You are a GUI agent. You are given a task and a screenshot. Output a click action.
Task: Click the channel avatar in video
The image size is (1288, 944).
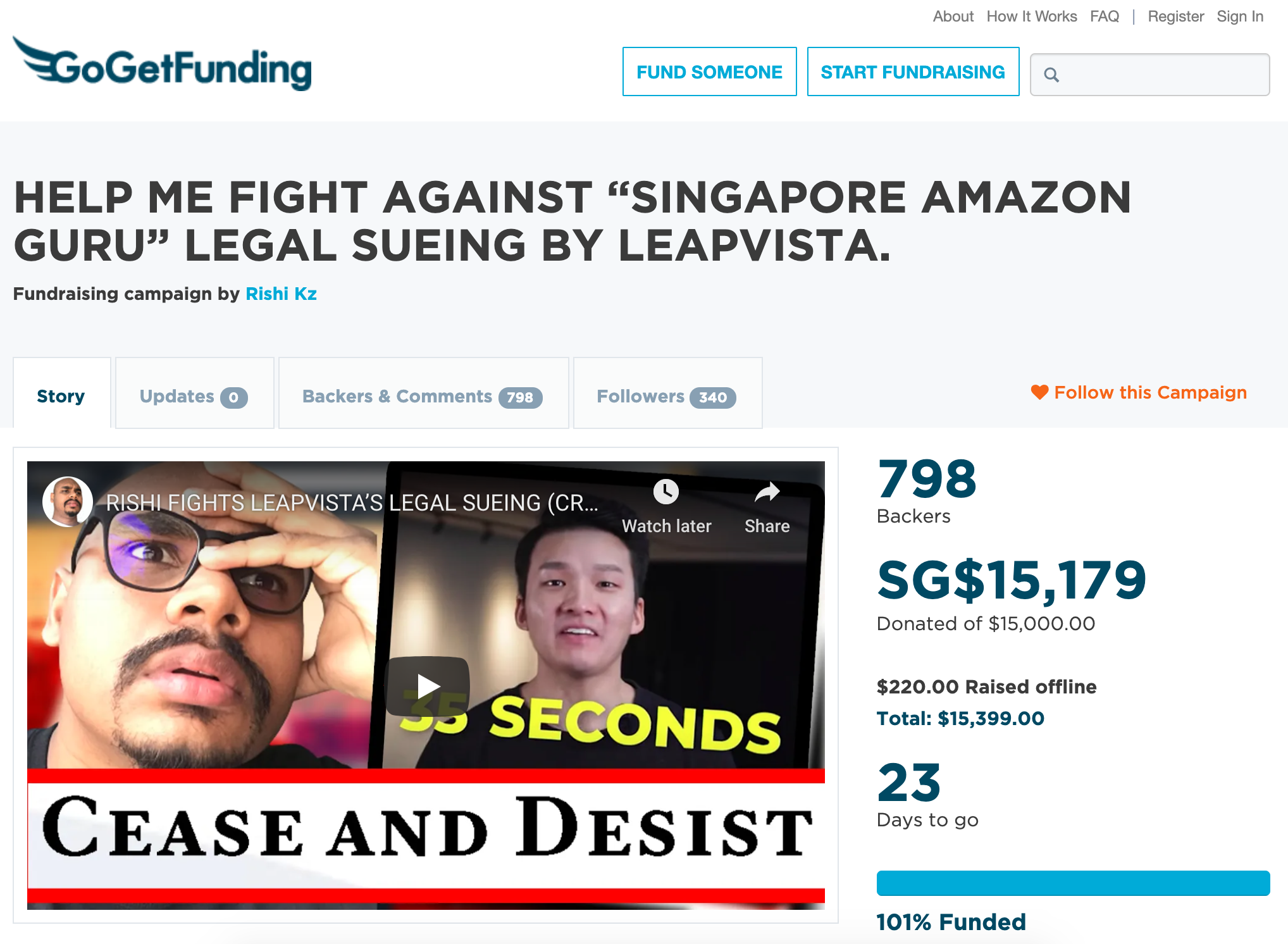point(67,502)
